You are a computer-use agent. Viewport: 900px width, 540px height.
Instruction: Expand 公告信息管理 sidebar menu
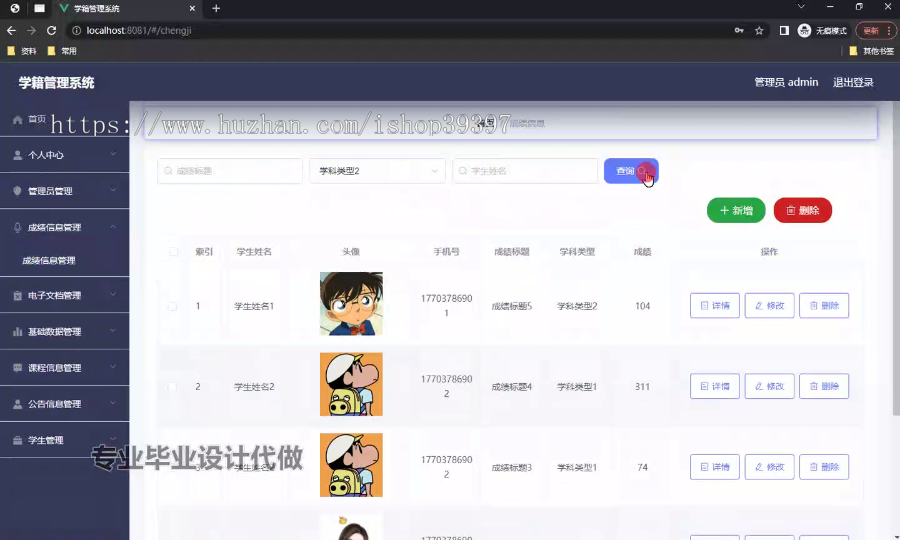pos(64,404)
